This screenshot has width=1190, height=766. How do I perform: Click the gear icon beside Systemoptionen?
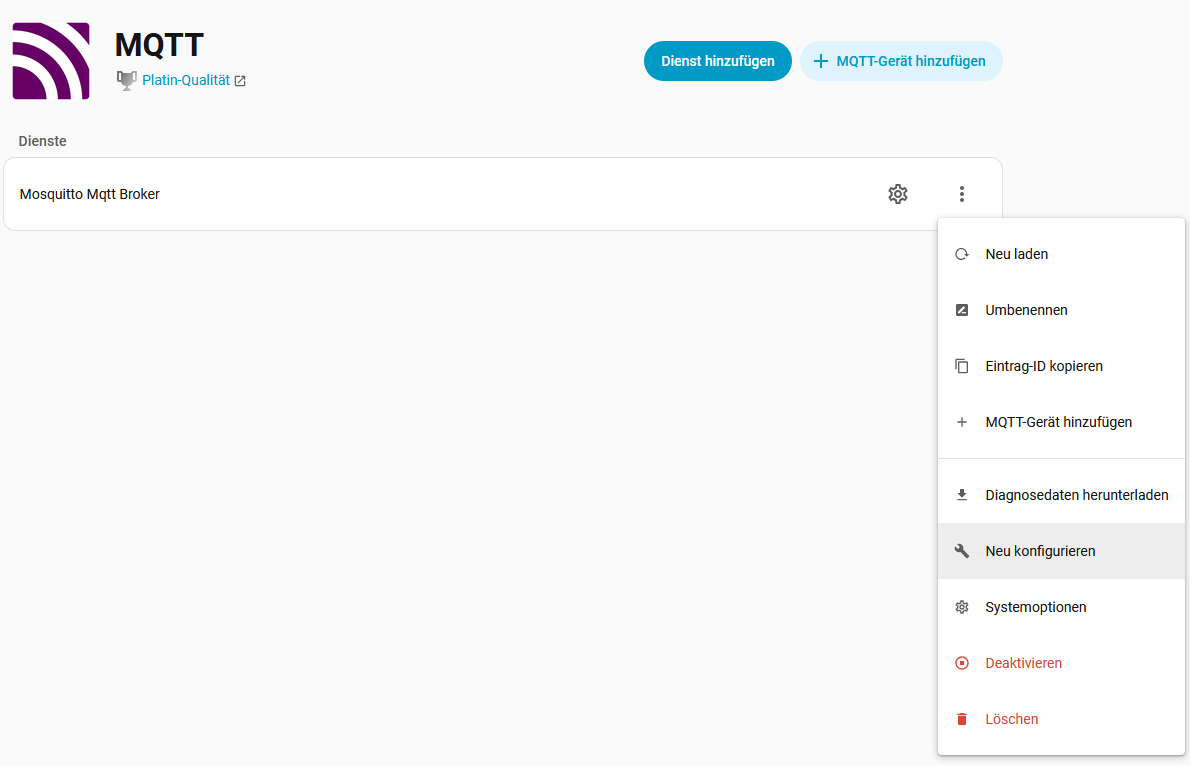(962, 607)
